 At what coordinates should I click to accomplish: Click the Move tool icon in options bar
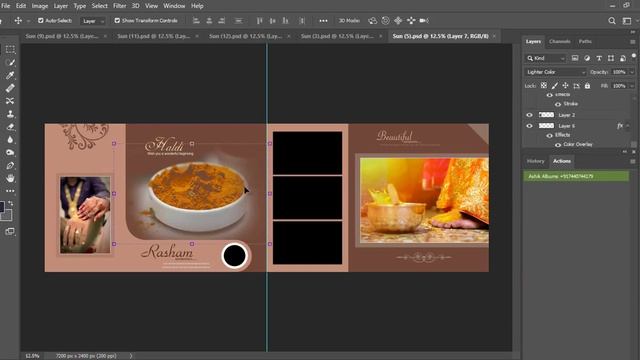pos(18,20)
